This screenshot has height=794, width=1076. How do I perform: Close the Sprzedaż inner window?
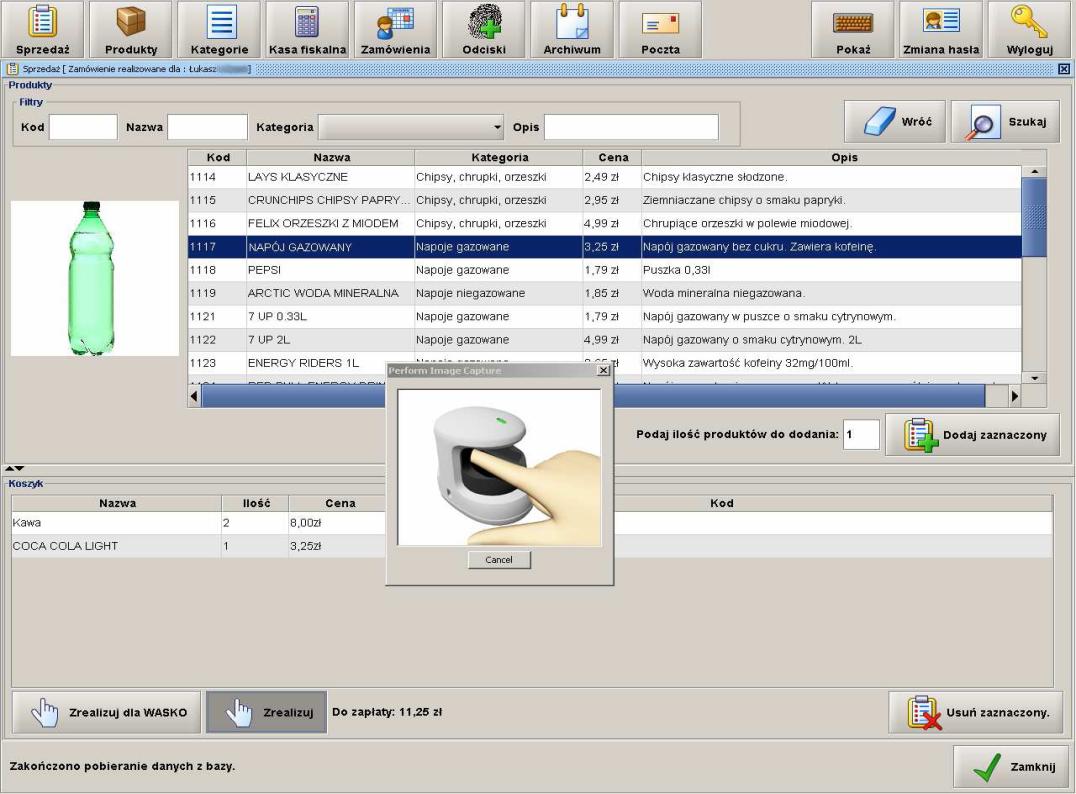tap(1063, 69)
